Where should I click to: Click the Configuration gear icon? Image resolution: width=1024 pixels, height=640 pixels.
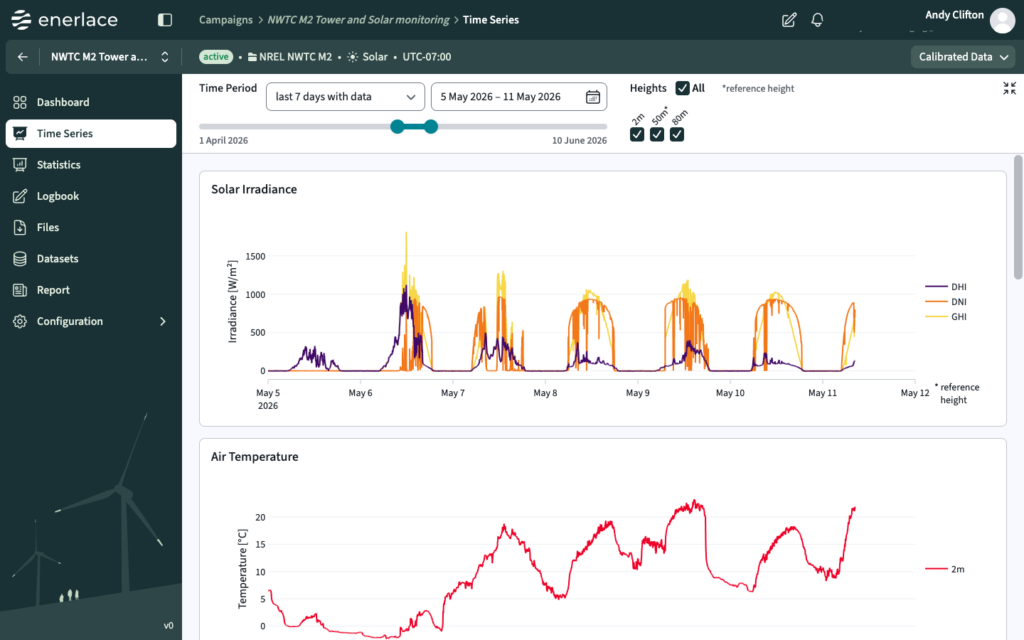pos(20,321)
